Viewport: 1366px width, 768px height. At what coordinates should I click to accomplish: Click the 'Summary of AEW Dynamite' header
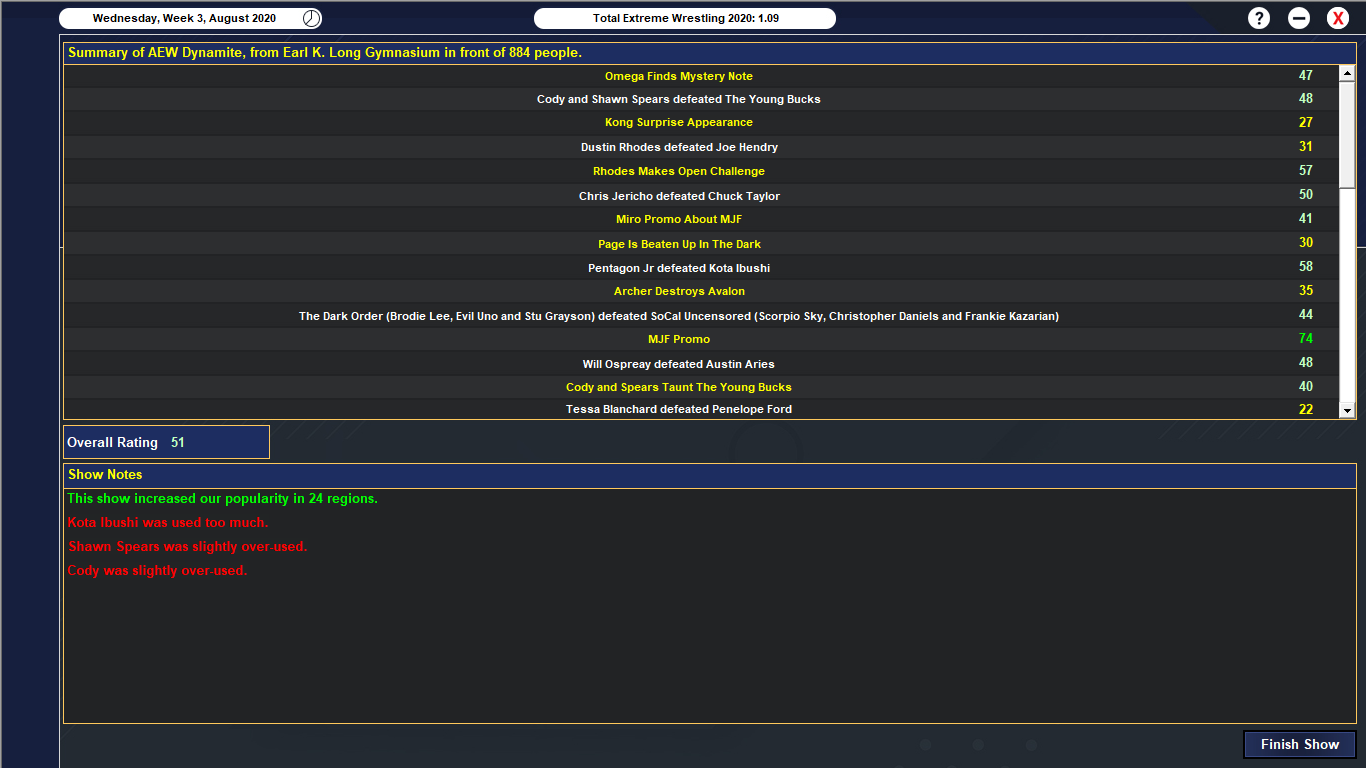pos(710,52)
